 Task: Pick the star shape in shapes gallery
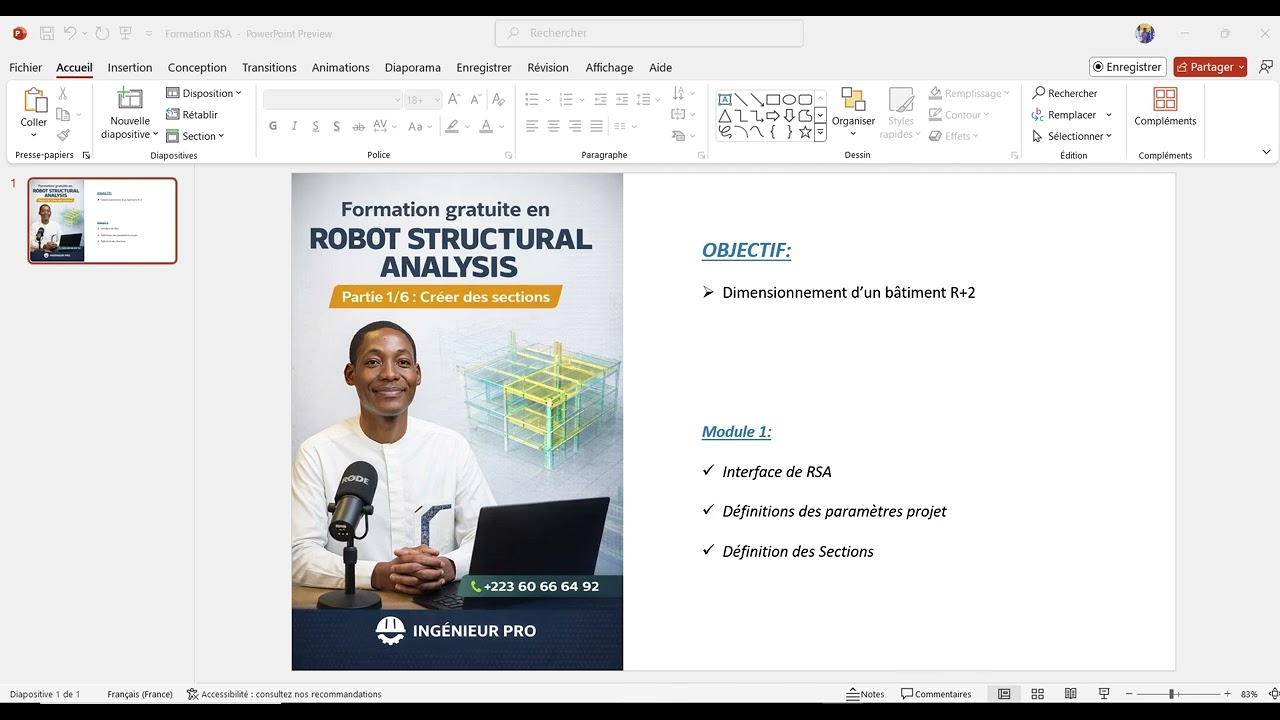tap(805, 131)
